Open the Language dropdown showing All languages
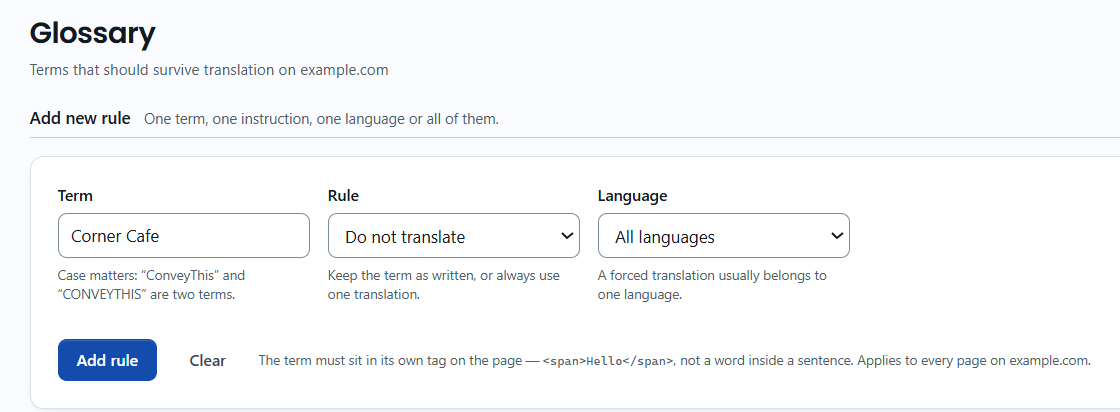1120x412 pixels. point(724,236)
